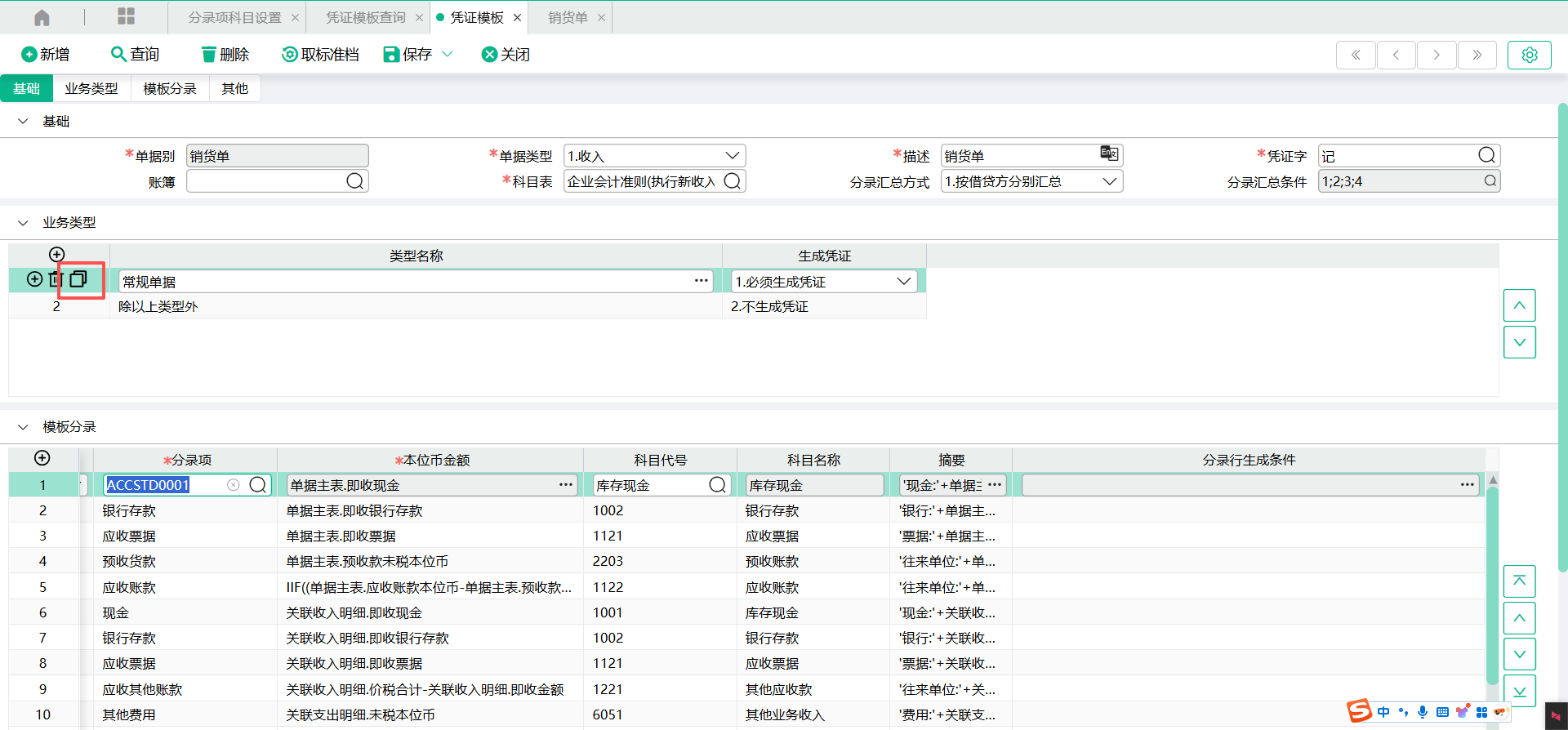Toggle Chinese/English mode 中 in IME bar
The width and height of the screenshot is (1568, 730).
1383,712
